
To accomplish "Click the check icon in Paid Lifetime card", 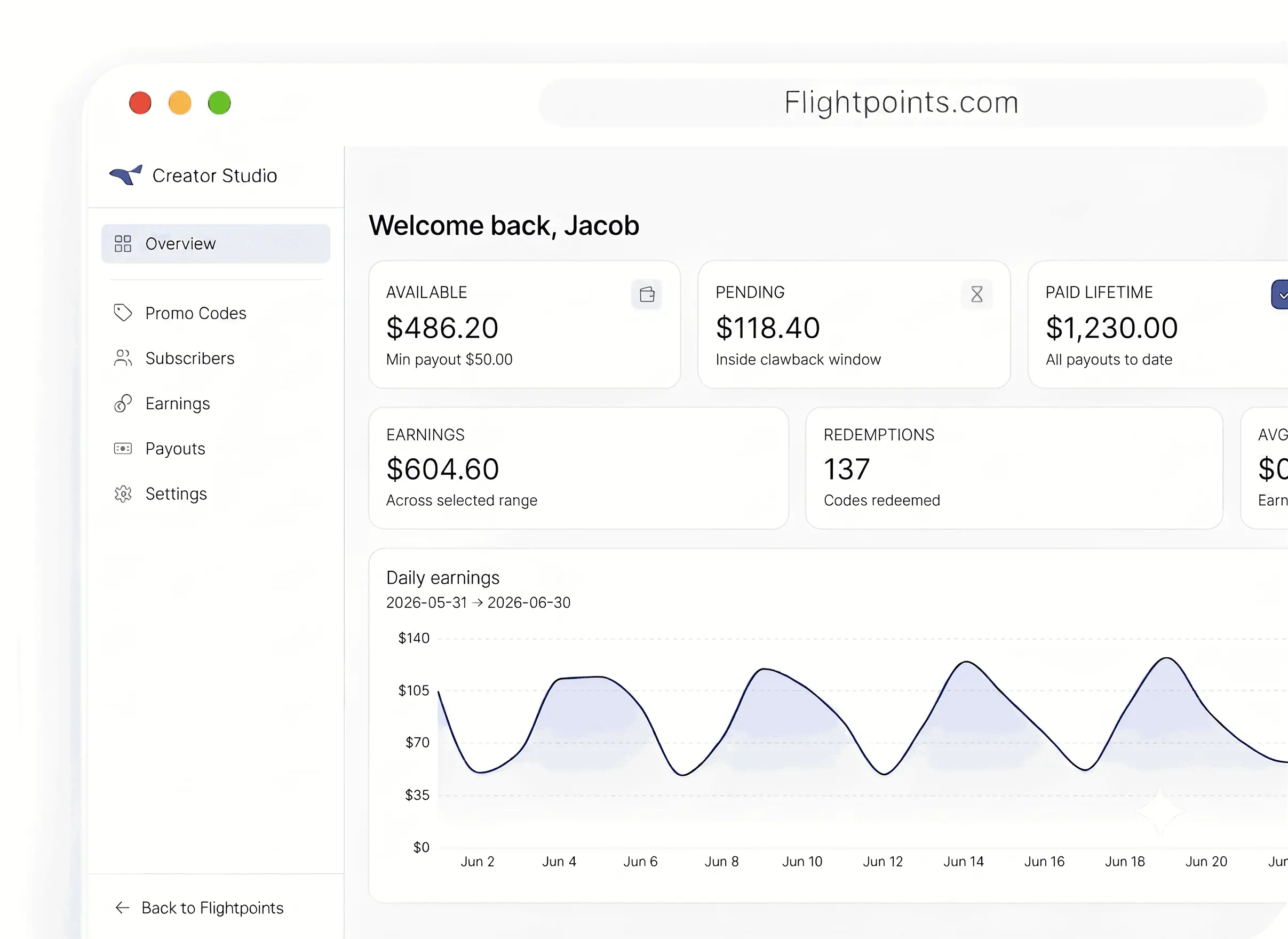I will pyautogui.click(x=1280, y=295).
